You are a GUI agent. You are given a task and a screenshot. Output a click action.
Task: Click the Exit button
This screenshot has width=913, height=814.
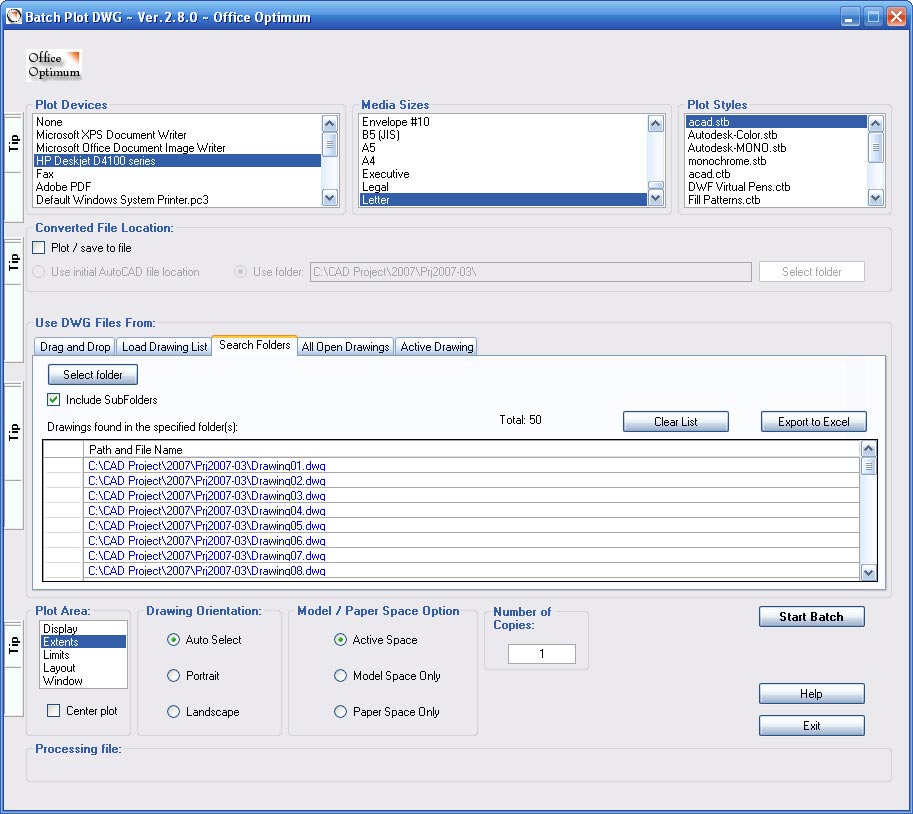pos(812,725)
